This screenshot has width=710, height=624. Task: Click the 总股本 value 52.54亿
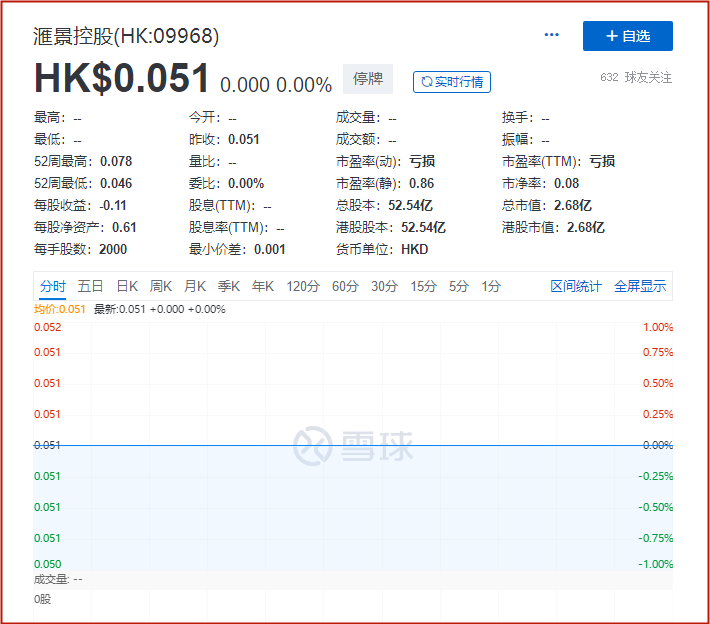point(410,206)
